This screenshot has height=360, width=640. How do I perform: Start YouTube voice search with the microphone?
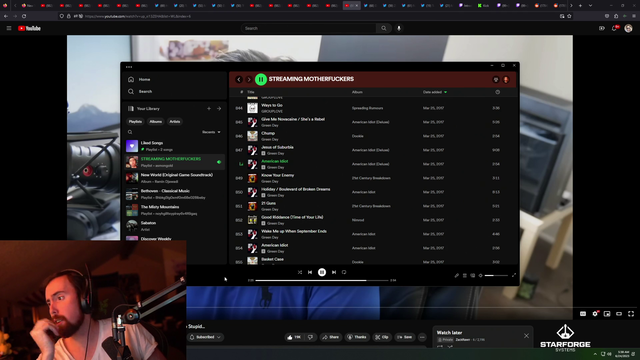tap(399, 28)
